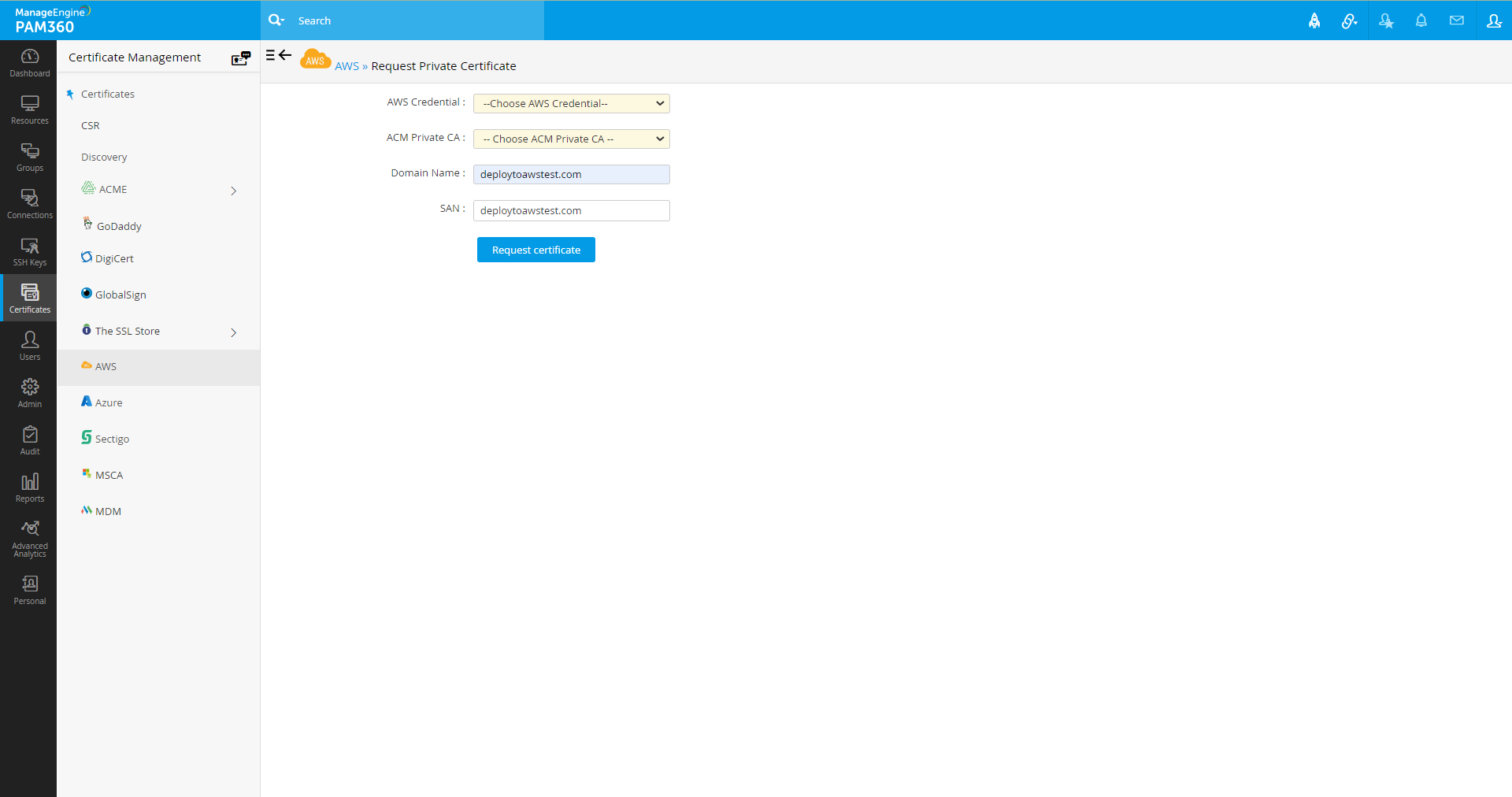Open Certificates in the sidebar menu

pos(108,94)
